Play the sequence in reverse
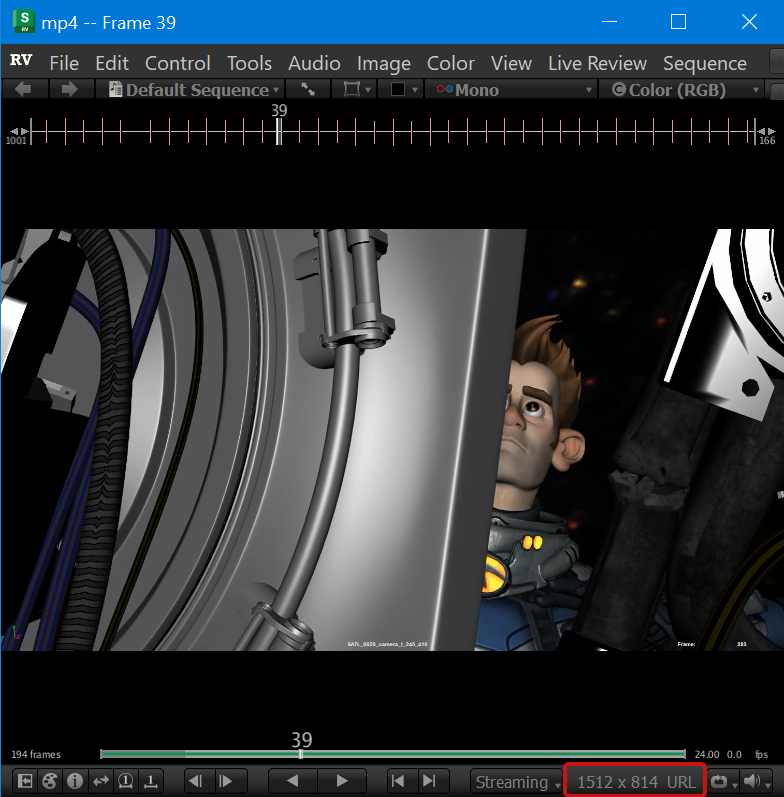Image resolution: width=784 pixels, height=797 pixels. point(292,781)
